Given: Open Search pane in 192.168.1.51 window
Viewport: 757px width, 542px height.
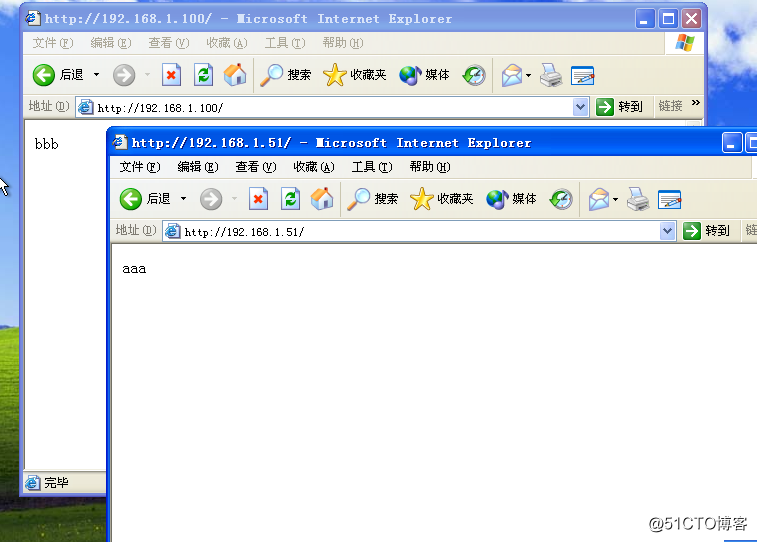Looking at the screenshot, I should tap(372, 199).
